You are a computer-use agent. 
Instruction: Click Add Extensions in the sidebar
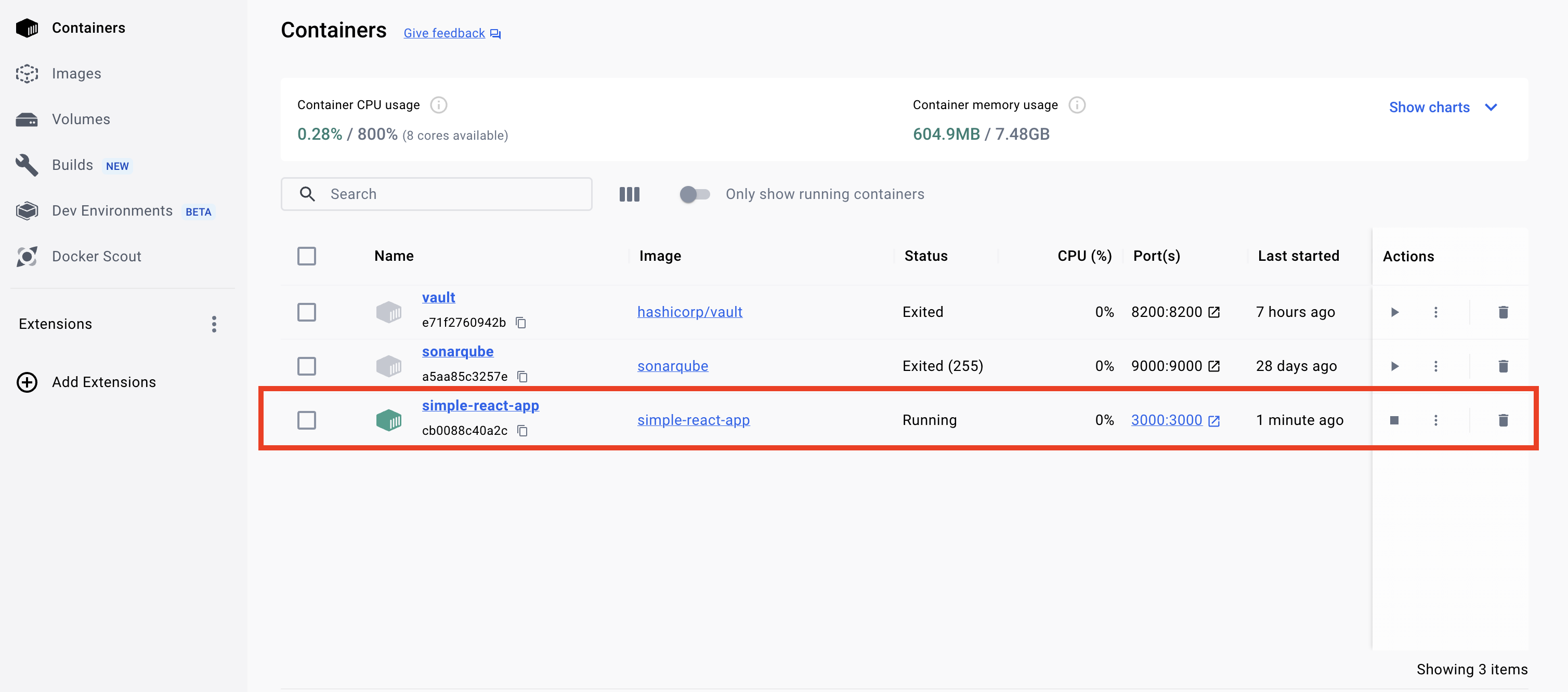(x=103, y=382)
